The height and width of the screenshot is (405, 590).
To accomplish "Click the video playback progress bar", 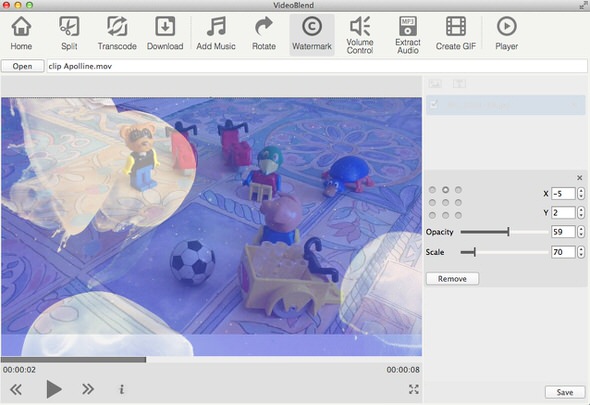I will 211,360.
